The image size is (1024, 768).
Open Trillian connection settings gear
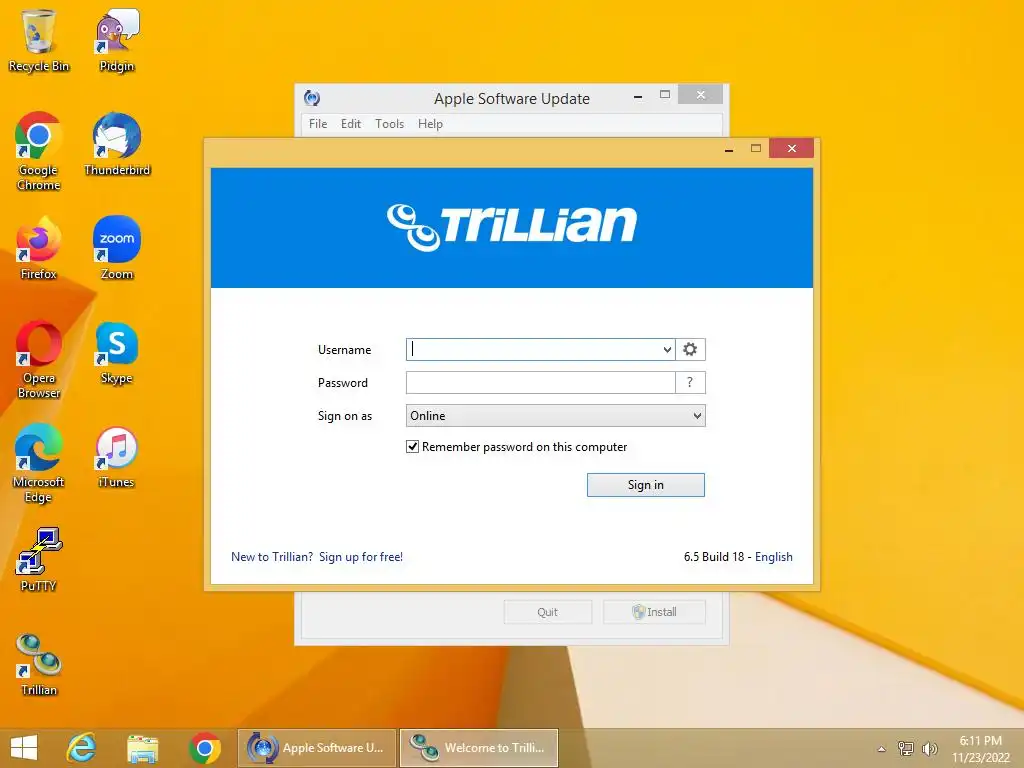(x=690, y=349)
